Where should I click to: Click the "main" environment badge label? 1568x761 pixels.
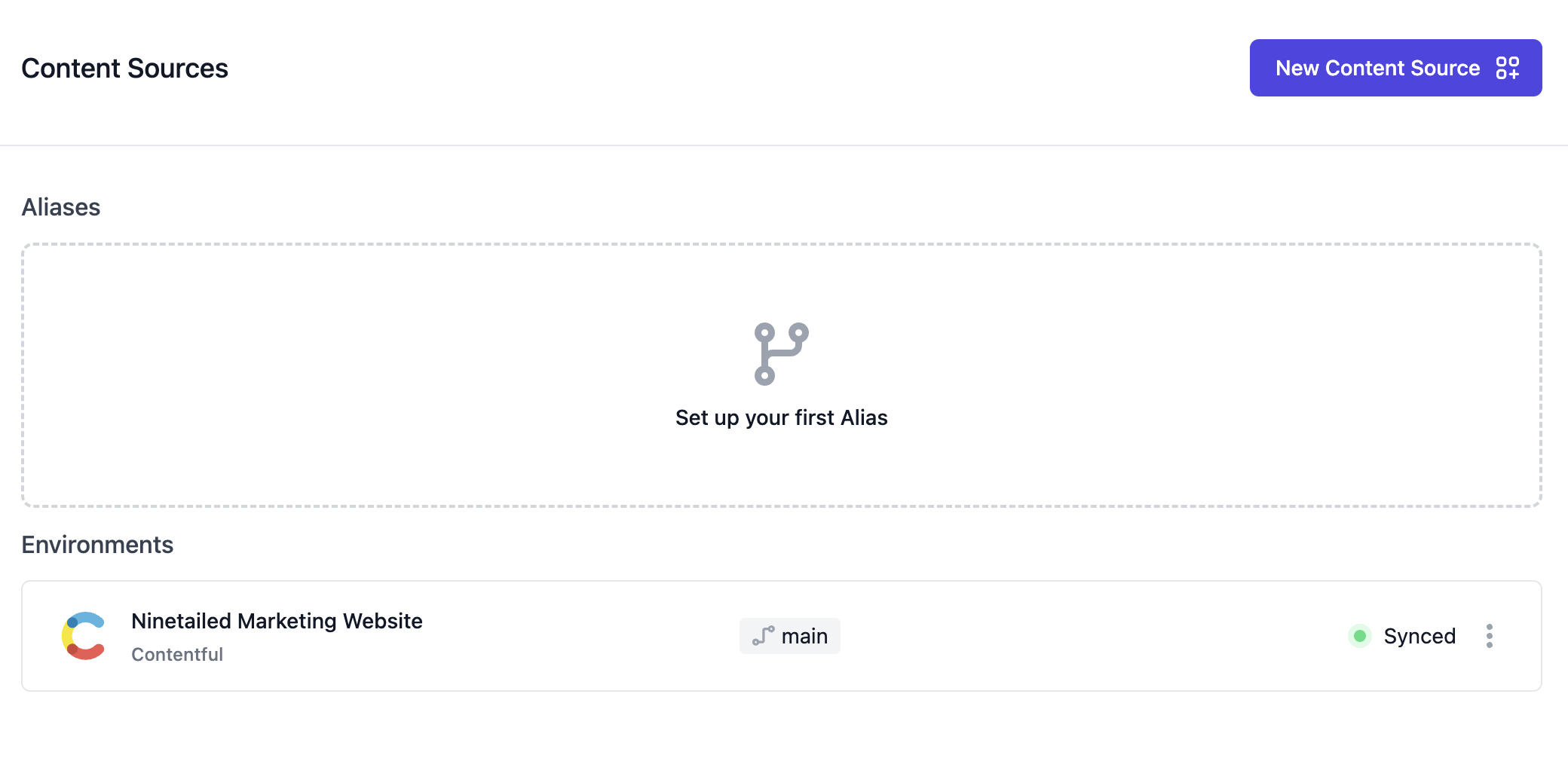(x=804, y=637)
